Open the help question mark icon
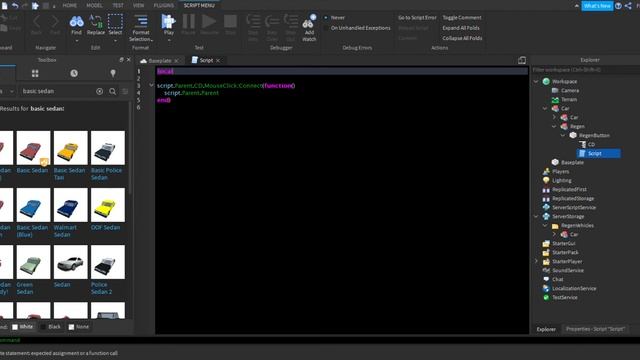Viewport: 640px width, 360px height. (x=618, y=6)
